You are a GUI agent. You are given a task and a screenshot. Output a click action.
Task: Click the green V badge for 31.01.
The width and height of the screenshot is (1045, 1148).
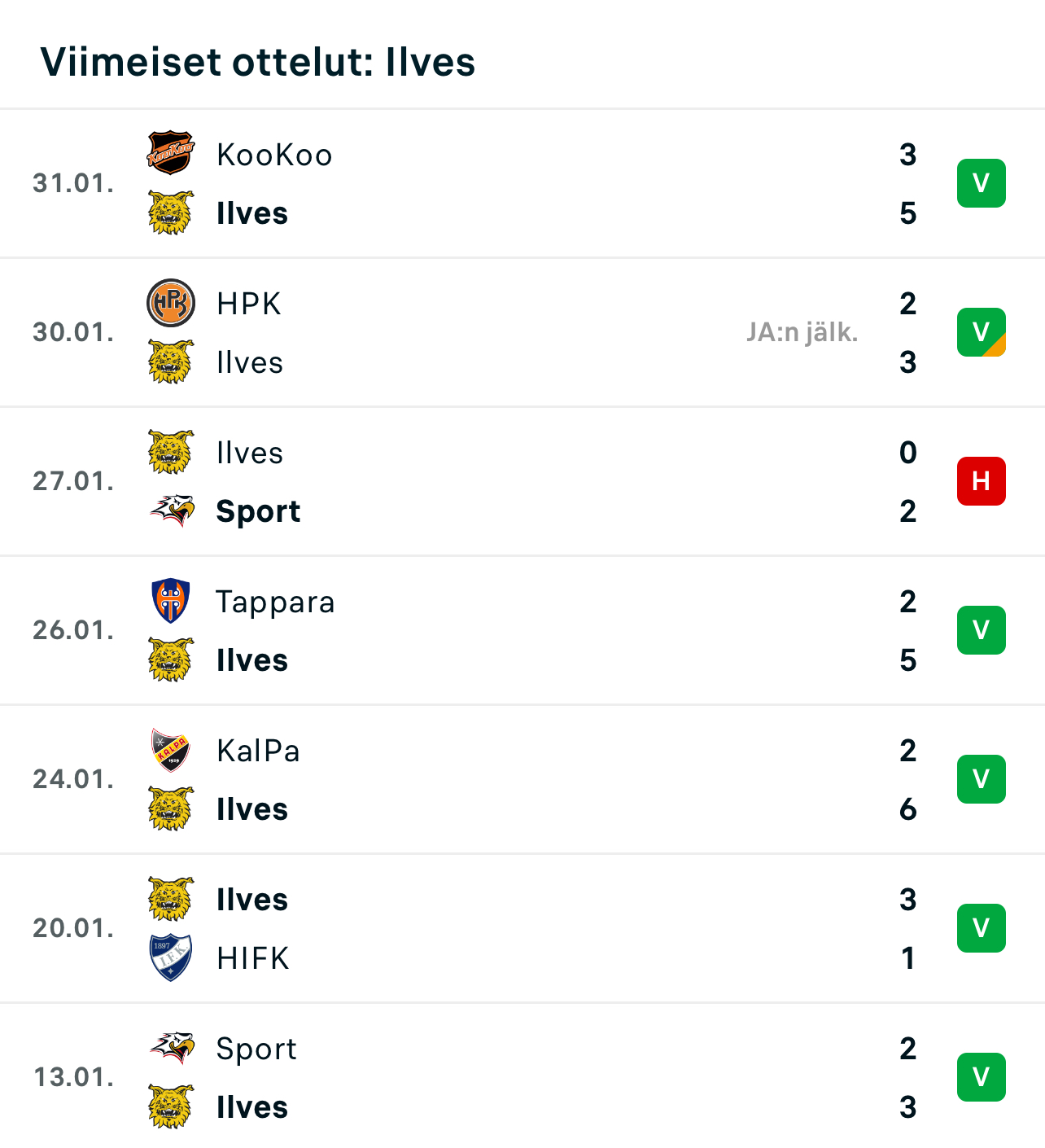point(981,183)
